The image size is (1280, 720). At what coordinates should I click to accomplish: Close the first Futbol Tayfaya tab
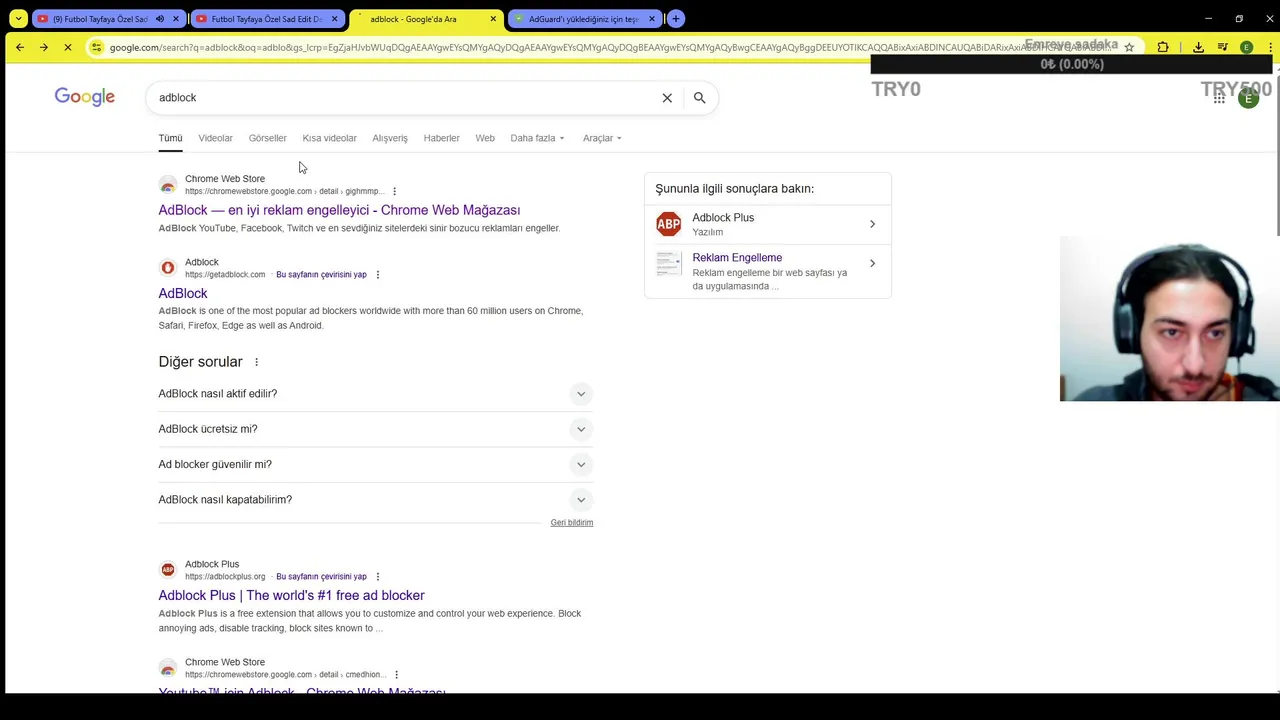[x=176, y=18]
